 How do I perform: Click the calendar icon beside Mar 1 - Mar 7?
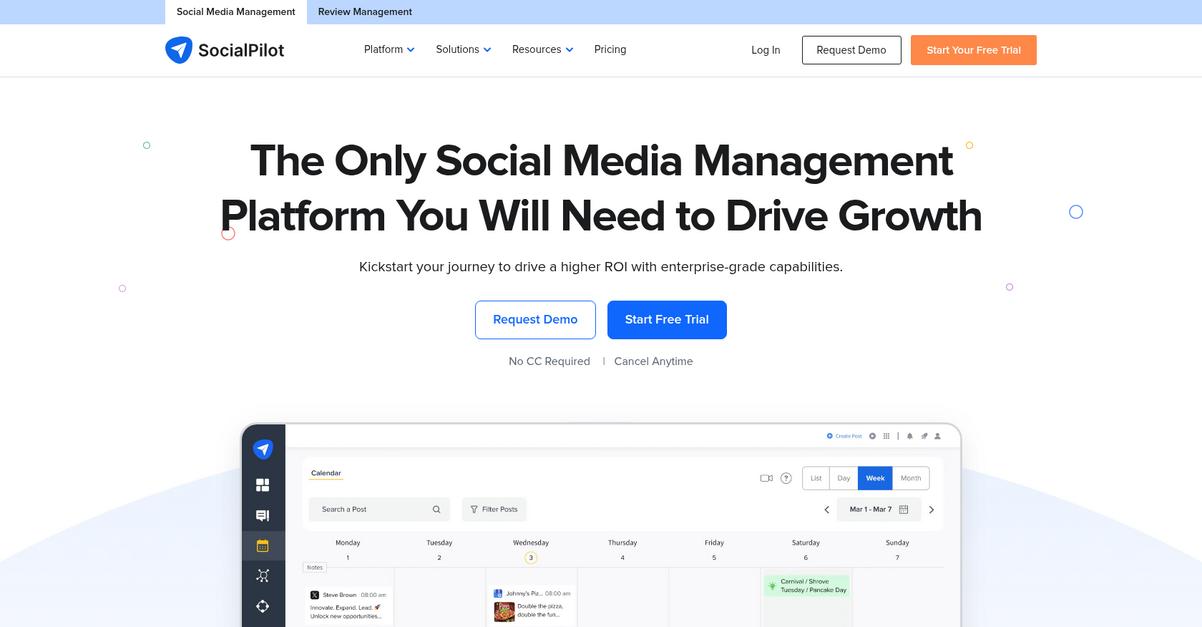pyautogui.click(x=904, y=509)
